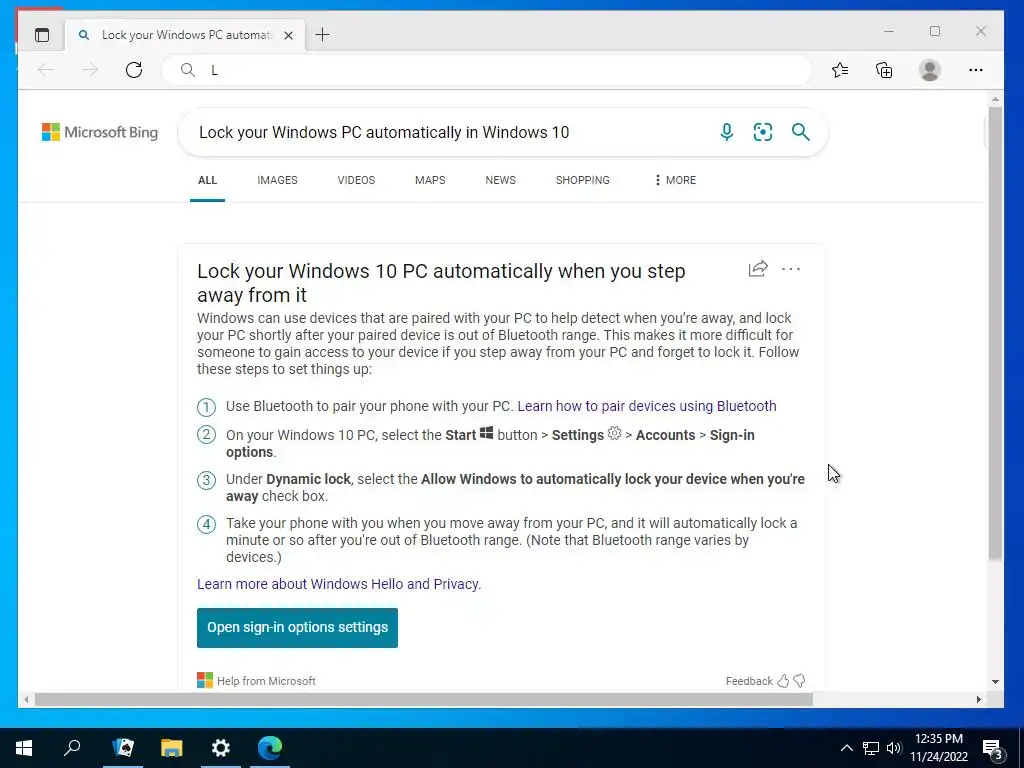Click the Microsoft Bing logo
This screenshot has height=768, width=1024.
point(100,132)
